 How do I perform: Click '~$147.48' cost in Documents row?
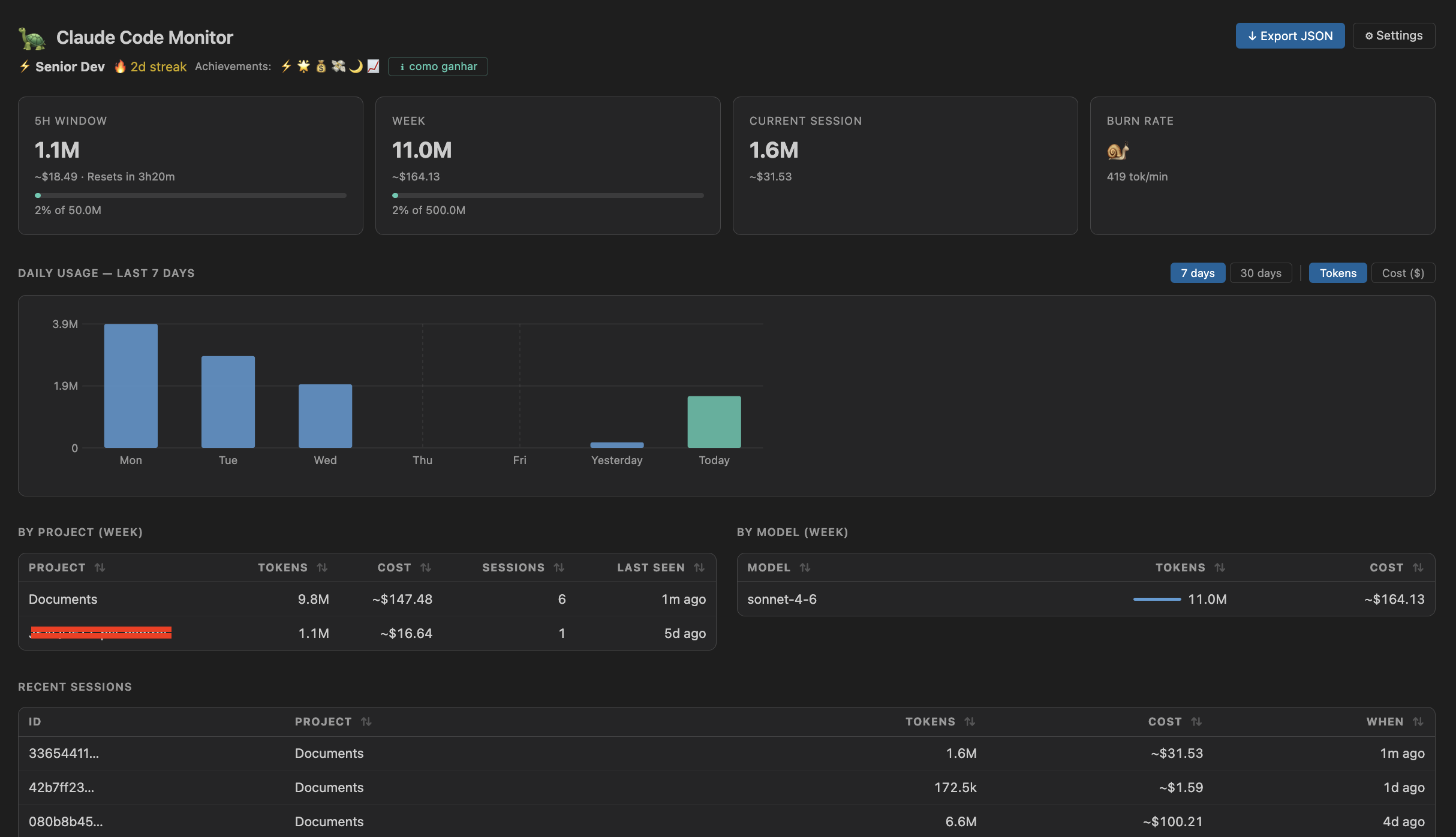402,600
